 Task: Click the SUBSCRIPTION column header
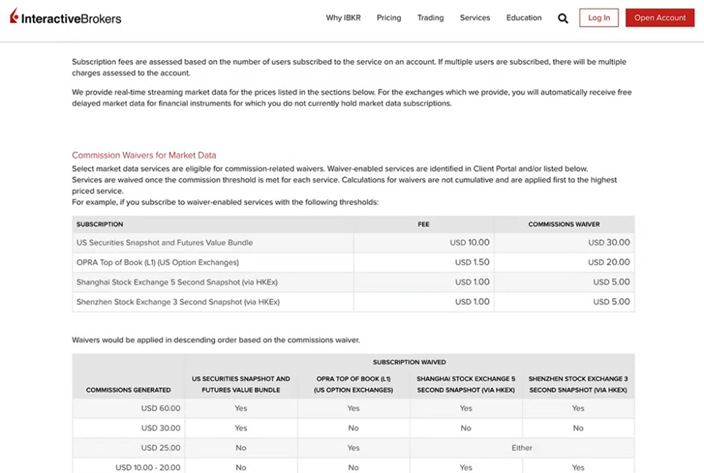(x=100, y=224)
